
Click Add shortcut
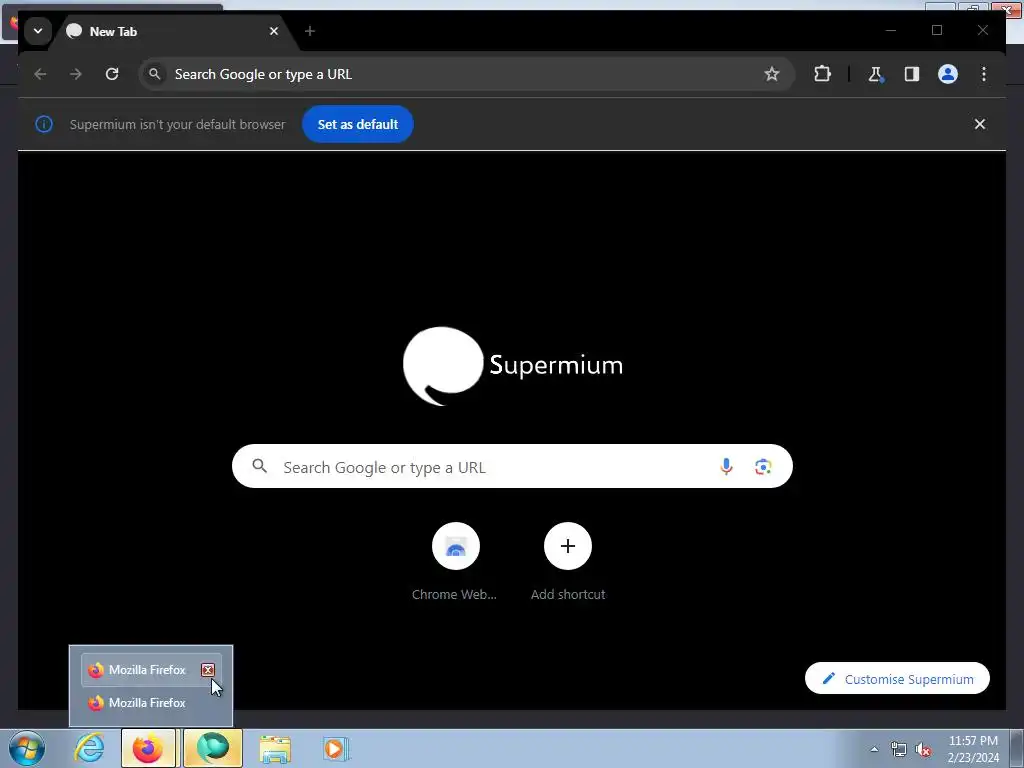pos(568,562)
